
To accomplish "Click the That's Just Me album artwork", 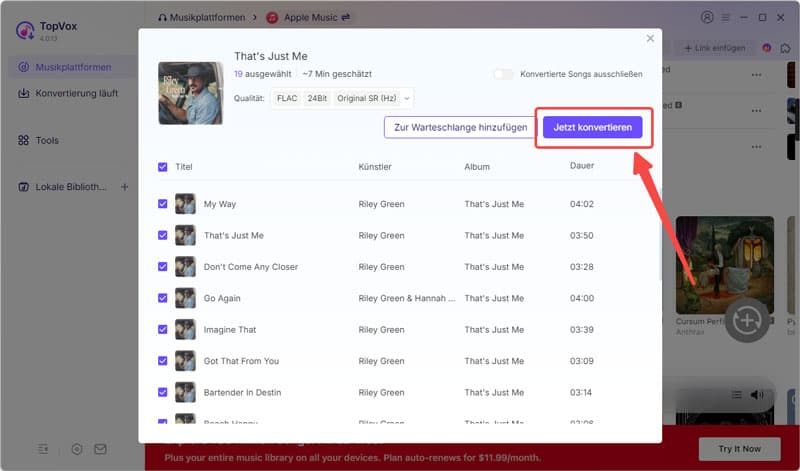I will 190,93.
